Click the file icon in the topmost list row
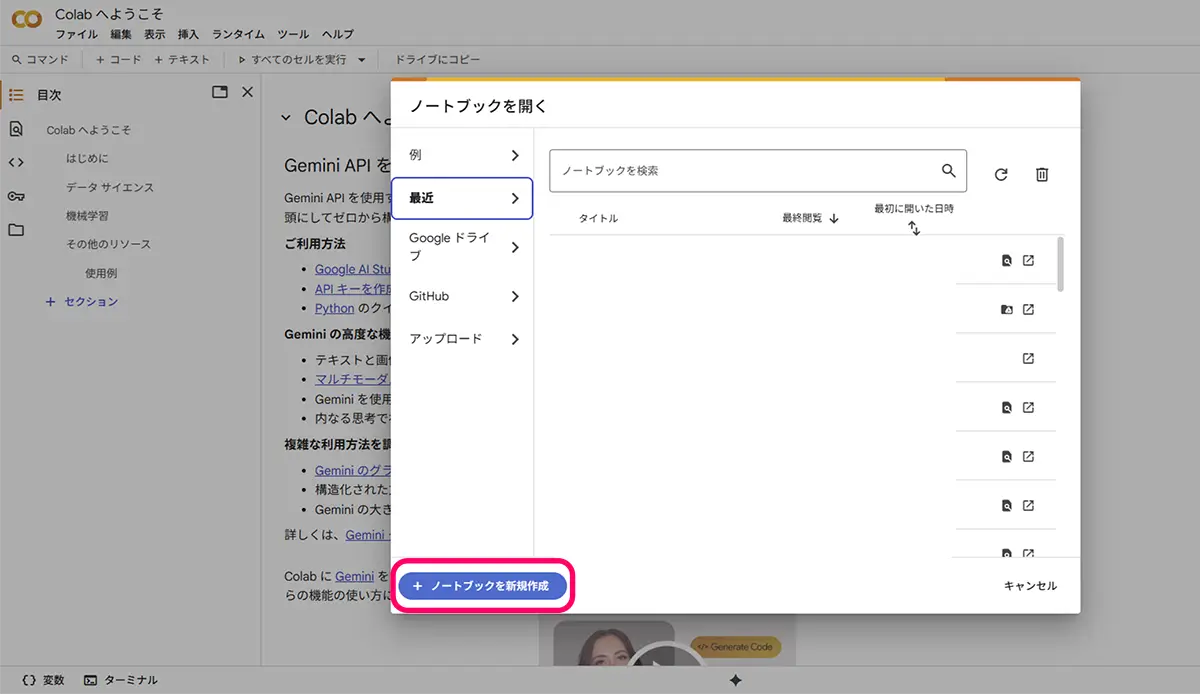The width and height of the screenshot is (1200, 694). (1007, 261)
